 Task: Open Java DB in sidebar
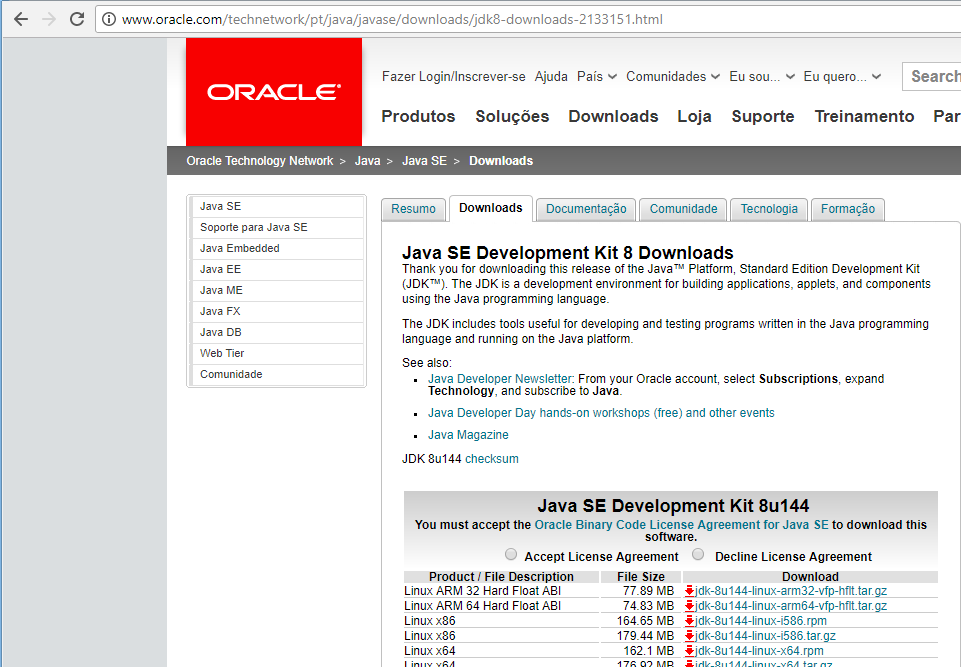[277, 332]
